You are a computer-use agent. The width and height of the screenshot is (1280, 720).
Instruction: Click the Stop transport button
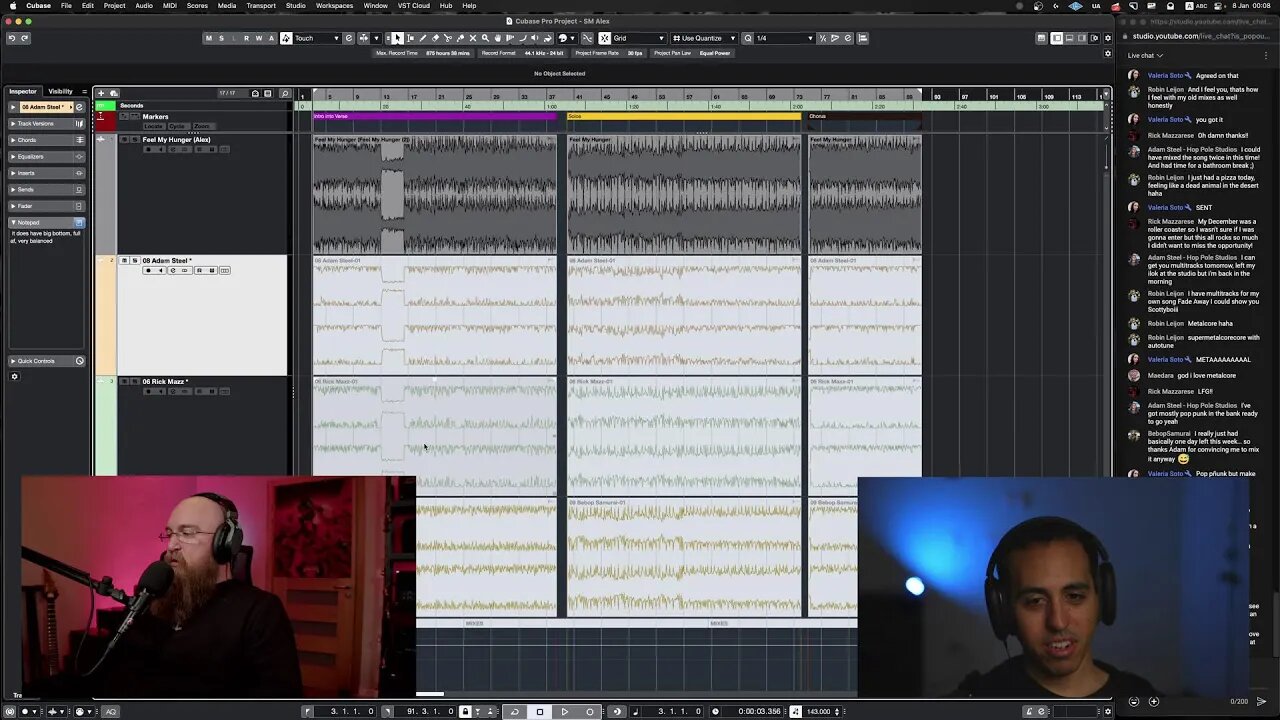pos(540,712)
